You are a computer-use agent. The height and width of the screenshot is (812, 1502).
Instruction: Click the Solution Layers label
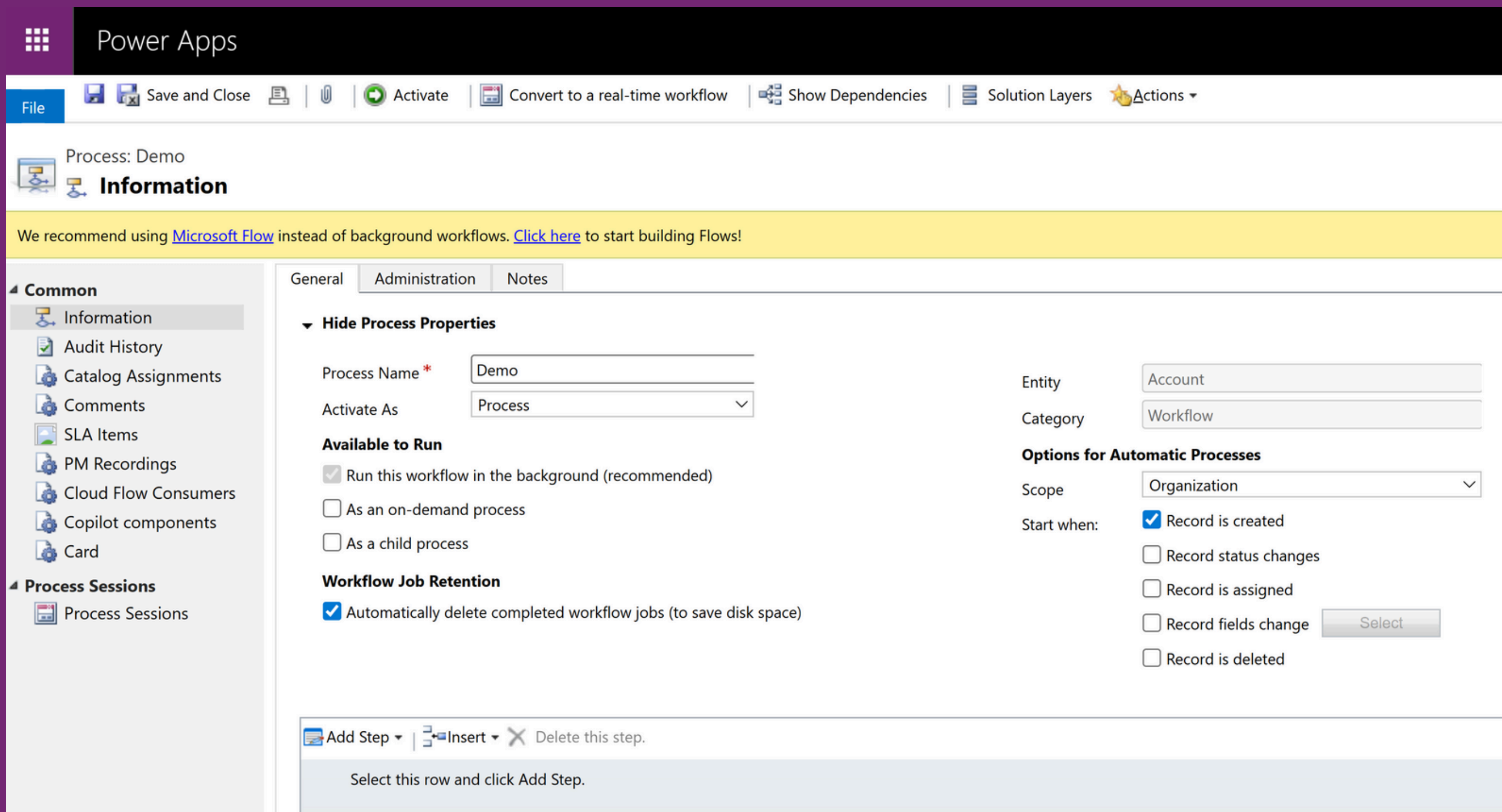1039,95
